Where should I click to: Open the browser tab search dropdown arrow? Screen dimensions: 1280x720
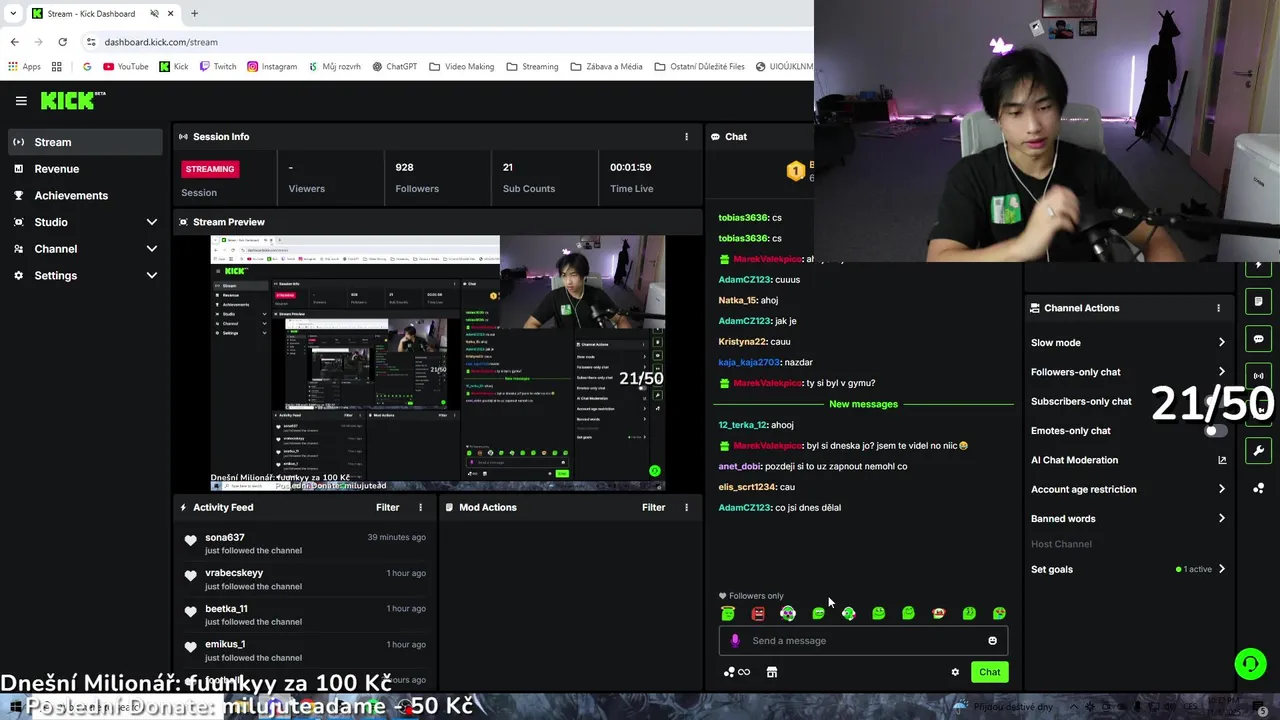pos(13,14)
